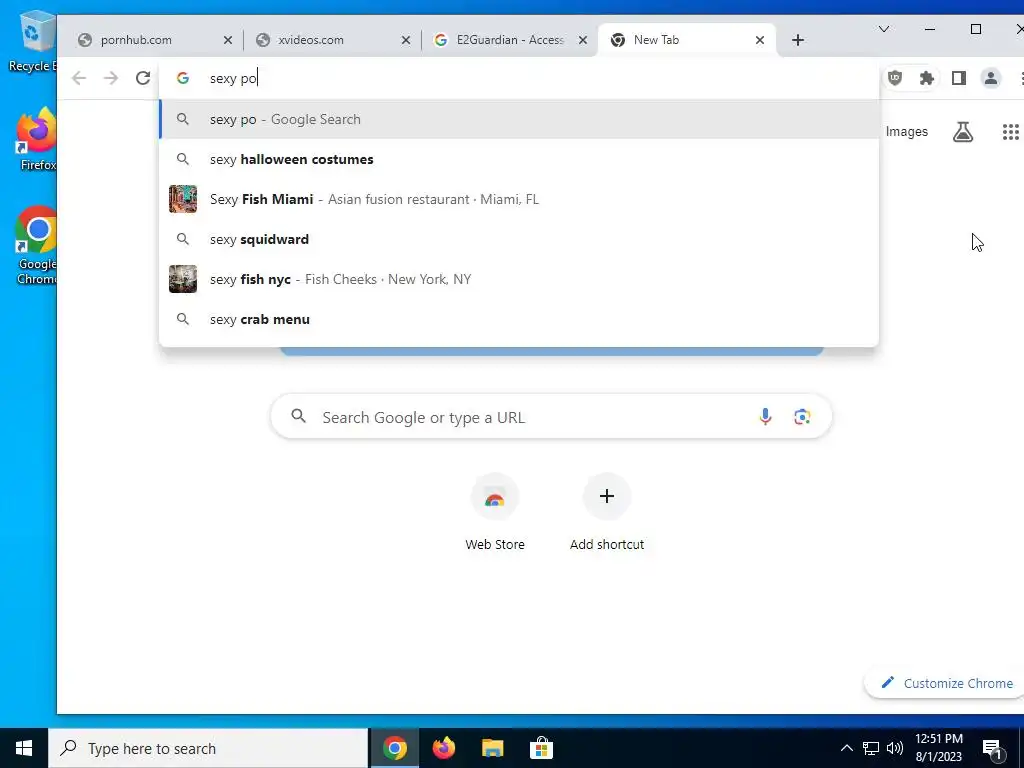Image resolution: width=1024 pixels, height=768 pixels.
Task: Open the Chrome profile avatar
Action: (991, 78)
